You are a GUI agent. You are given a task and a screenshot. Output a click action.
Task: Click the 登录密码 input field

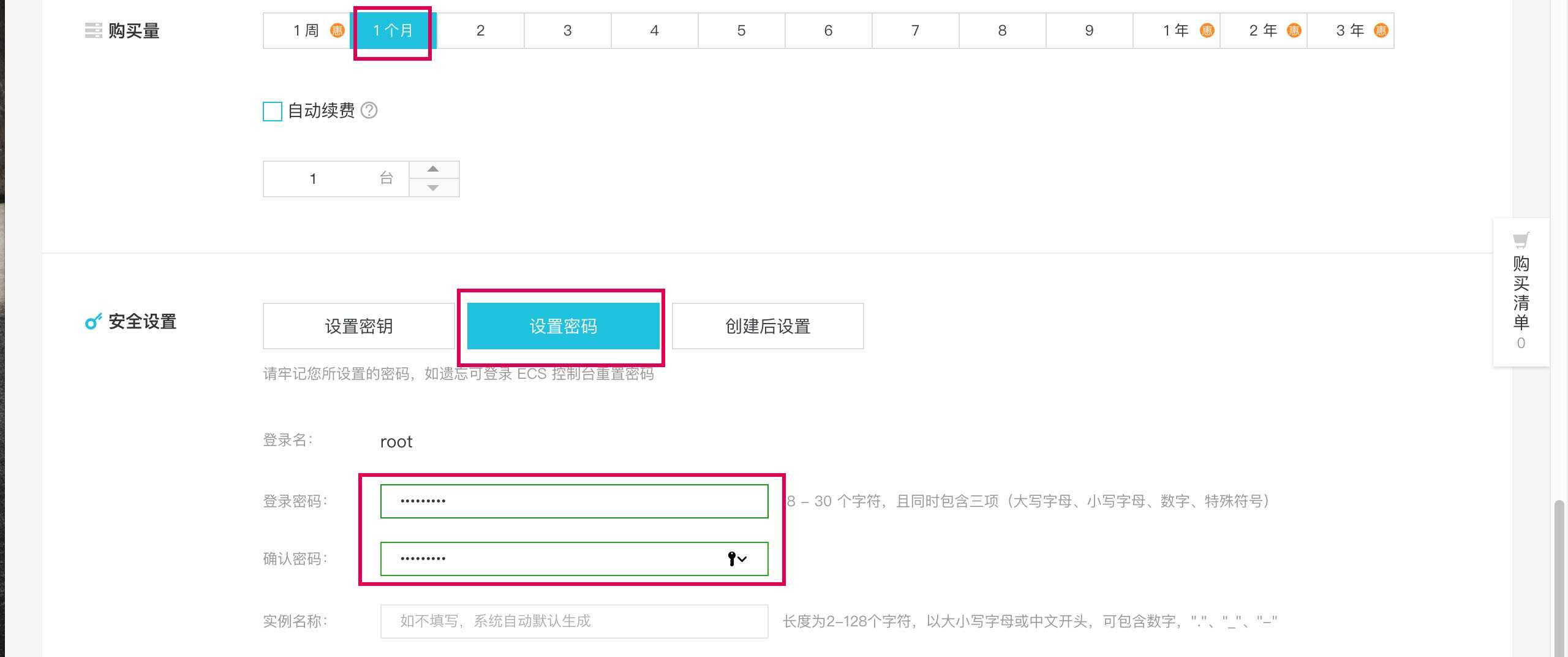point(575,501)
